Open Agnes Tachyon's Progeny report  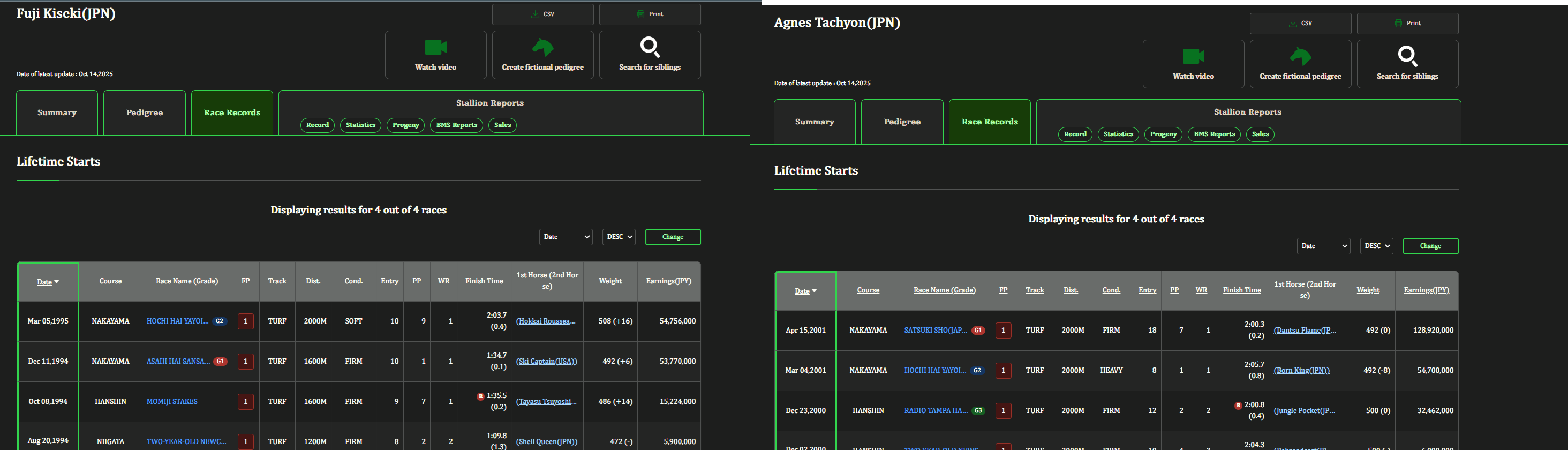click(1164, 134)
